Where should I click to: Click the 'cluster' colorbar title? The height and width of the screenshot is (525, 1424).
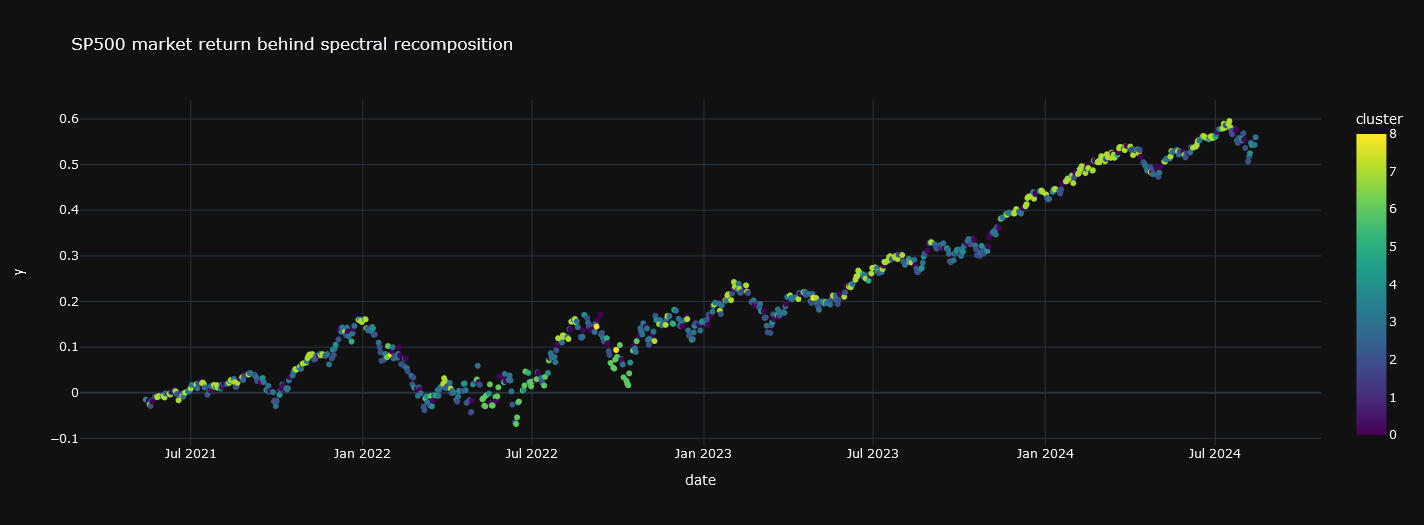click(1378, 119)
